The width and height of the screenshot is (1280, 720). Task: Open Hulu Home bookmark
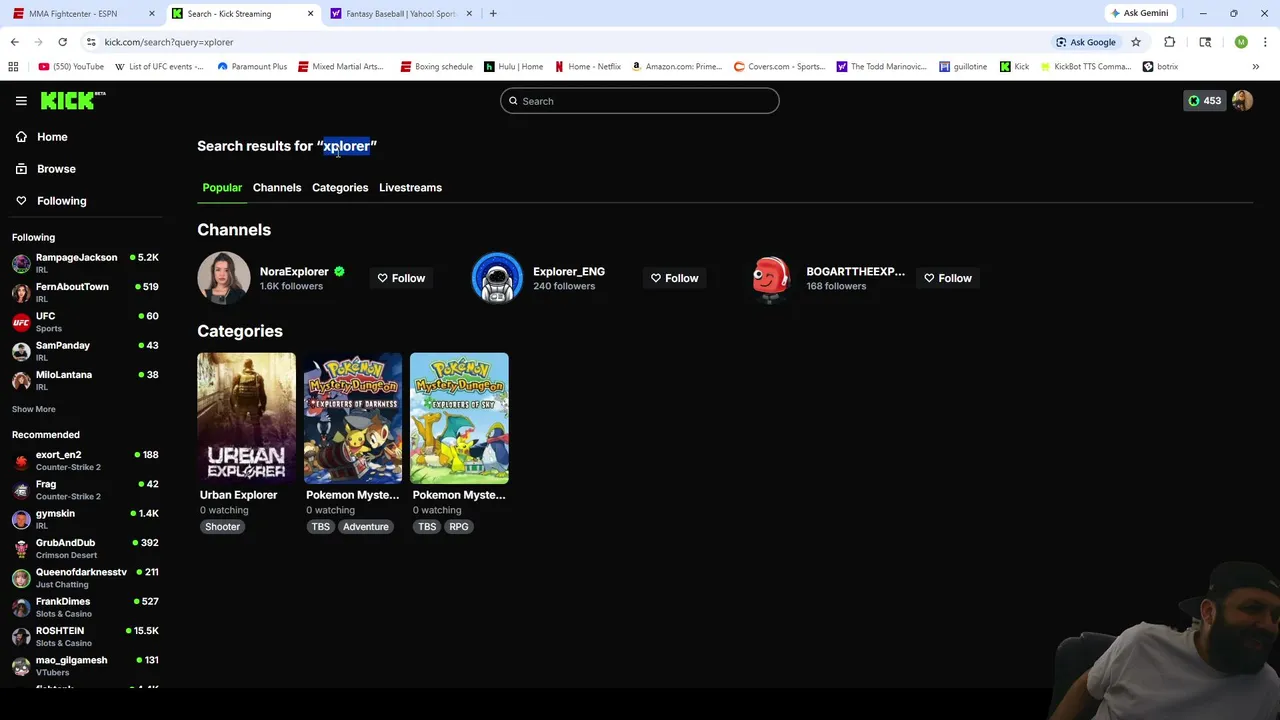point(513,67)
